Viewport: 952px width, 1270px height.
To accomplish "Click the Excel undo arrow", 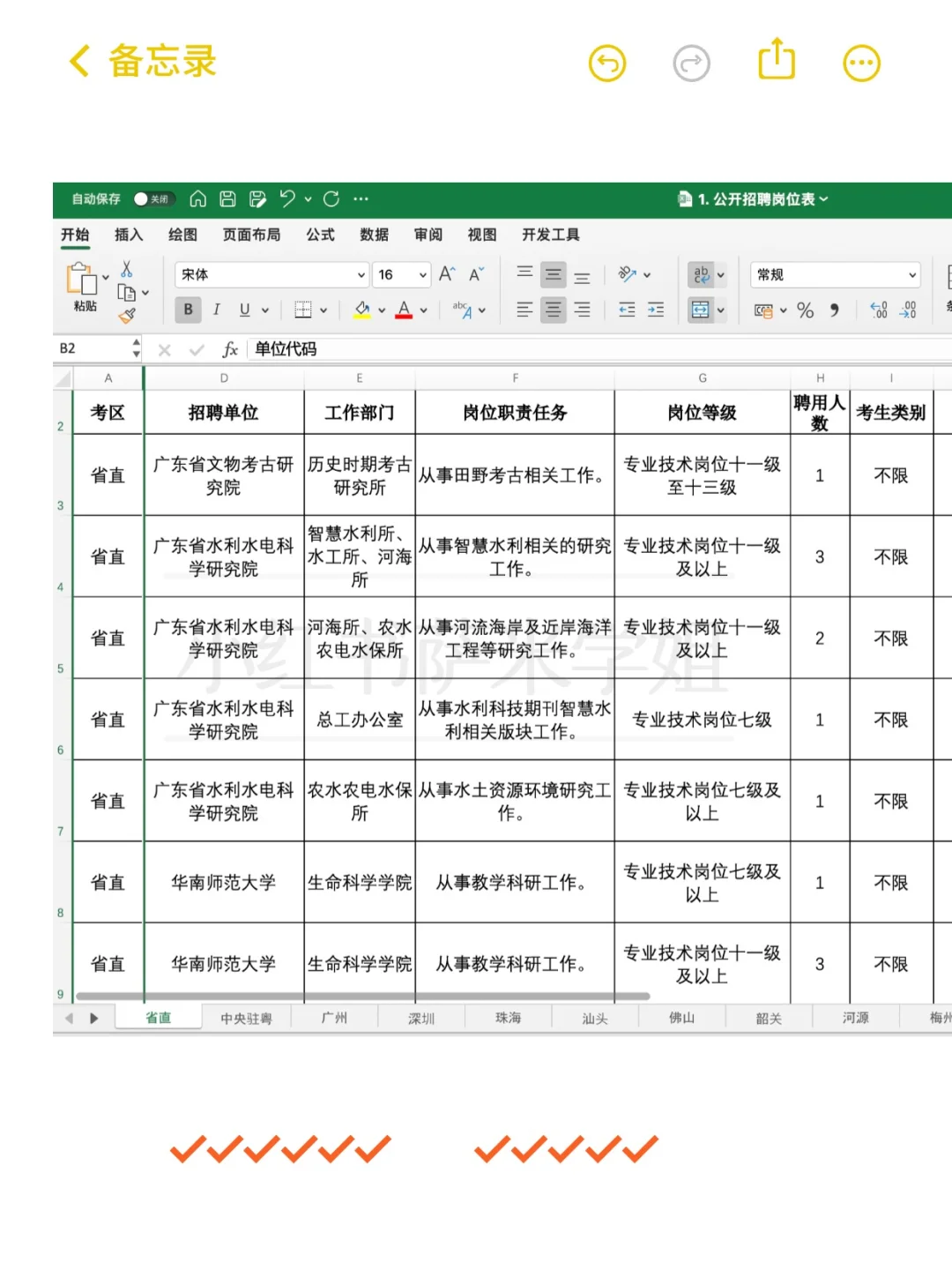I will (x=287, y=199).
